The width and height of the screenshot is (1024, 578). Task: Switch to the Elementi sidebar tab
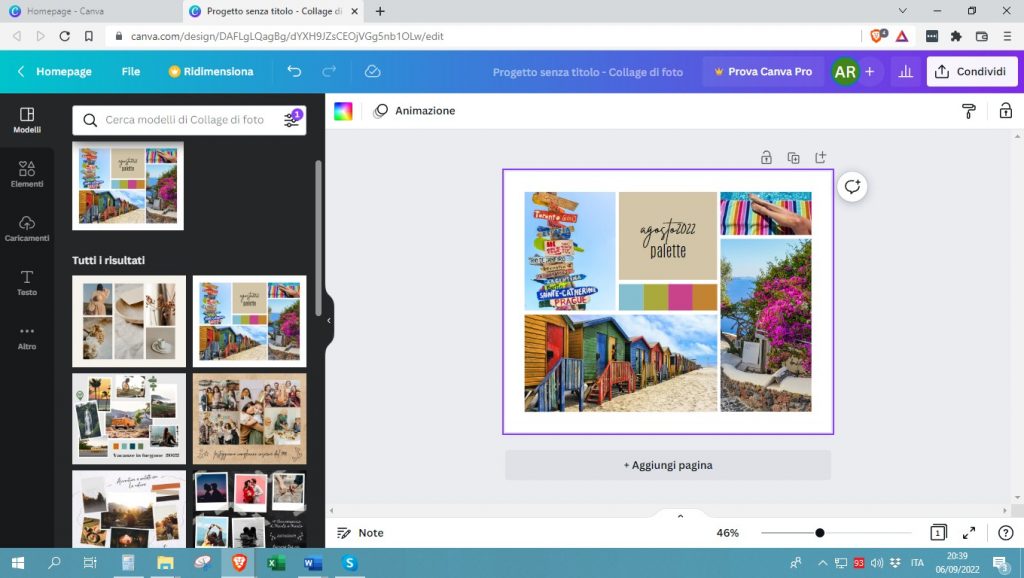(x=27, y=174)
